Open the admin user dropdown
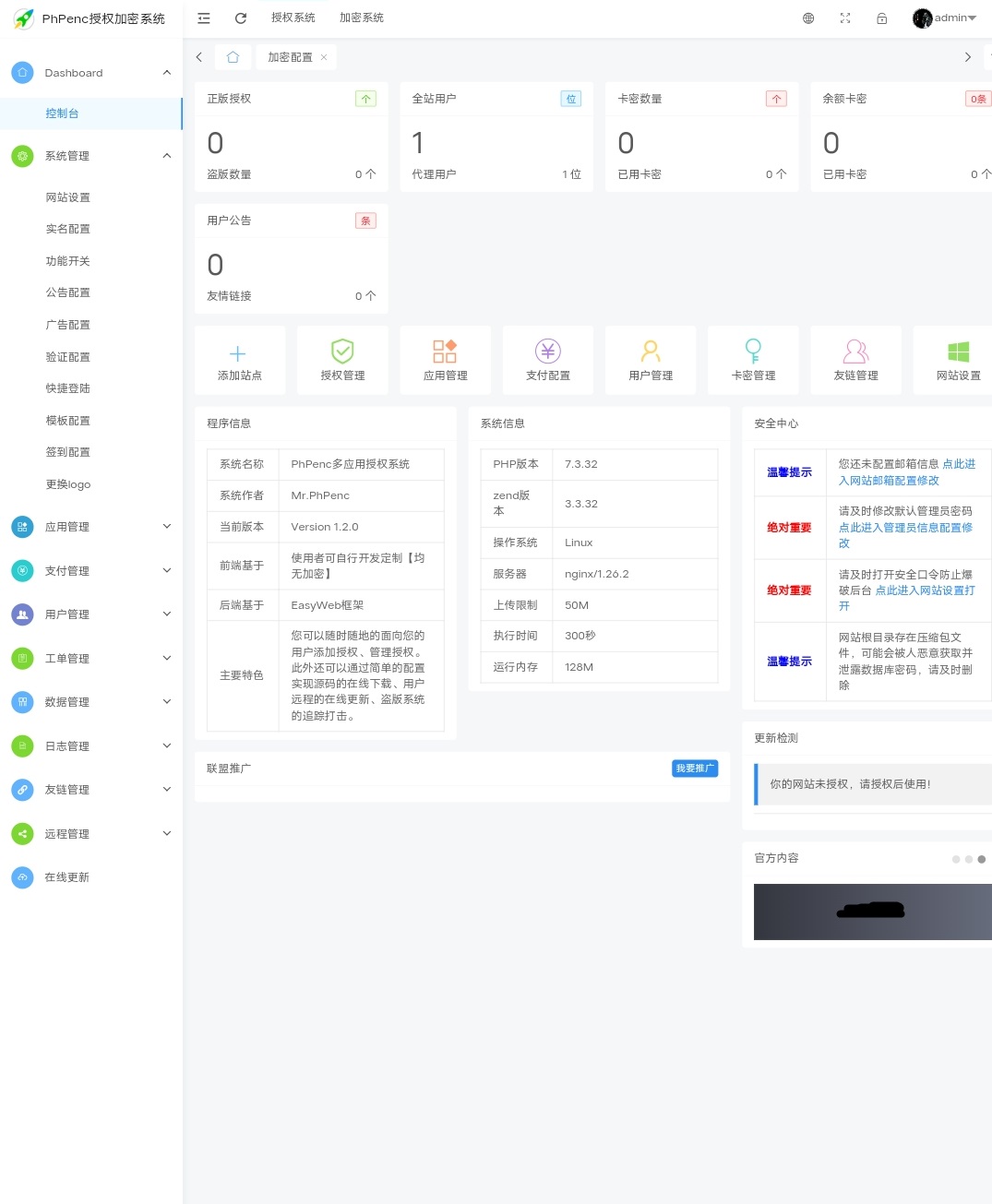992x1204 pixels. click(x=945, y=18)
